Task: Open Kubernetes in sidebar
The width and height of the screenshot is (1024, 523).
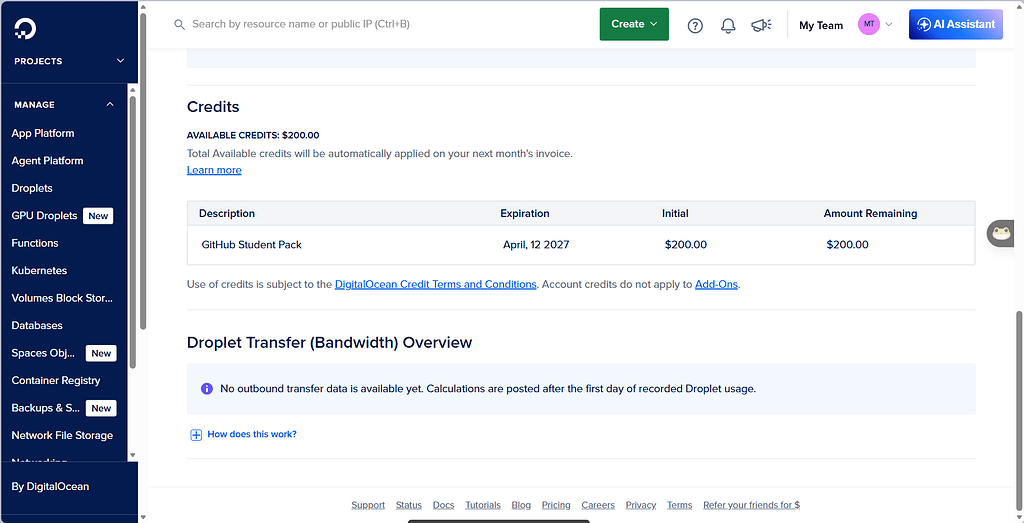Action: (39, 270)
